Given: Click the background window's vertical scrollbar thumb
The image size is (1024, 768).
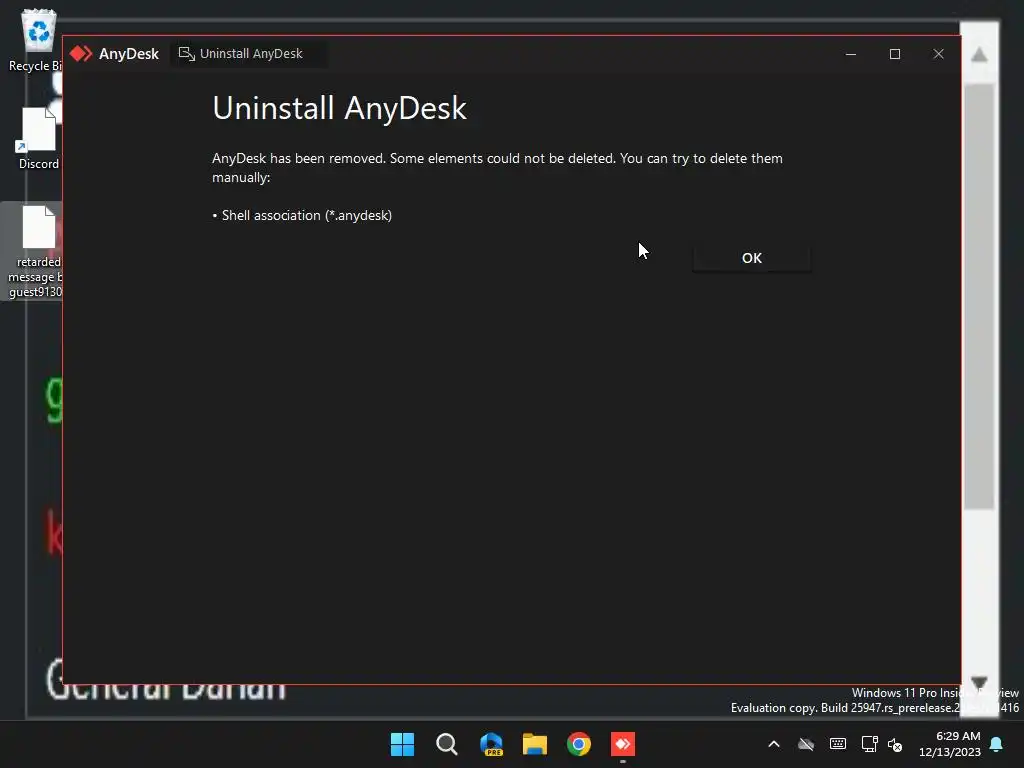Looking at the screenshot, I should 979,296.
